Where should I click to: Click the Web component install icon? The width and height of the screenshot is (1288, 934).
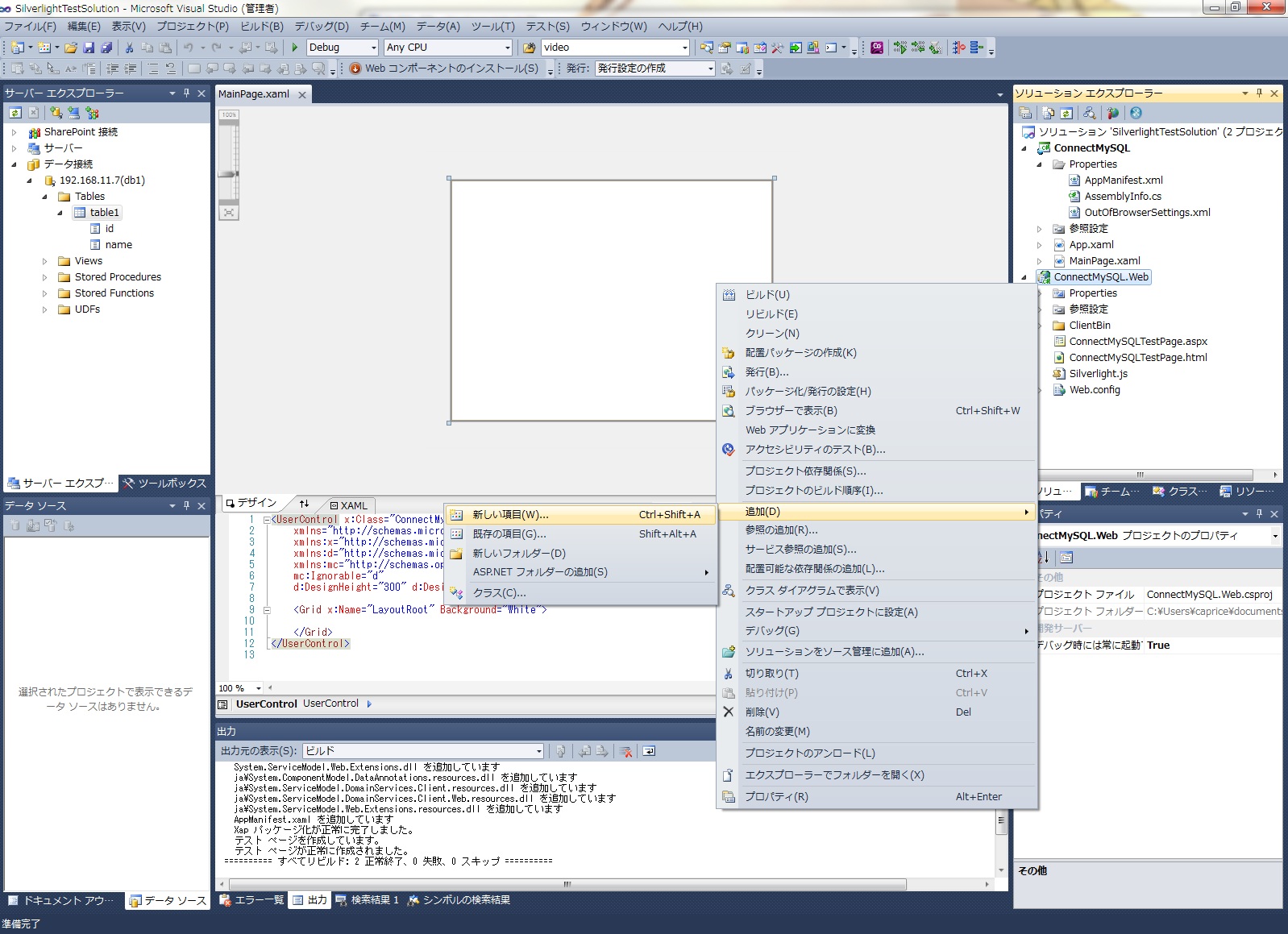coord(355,68)
